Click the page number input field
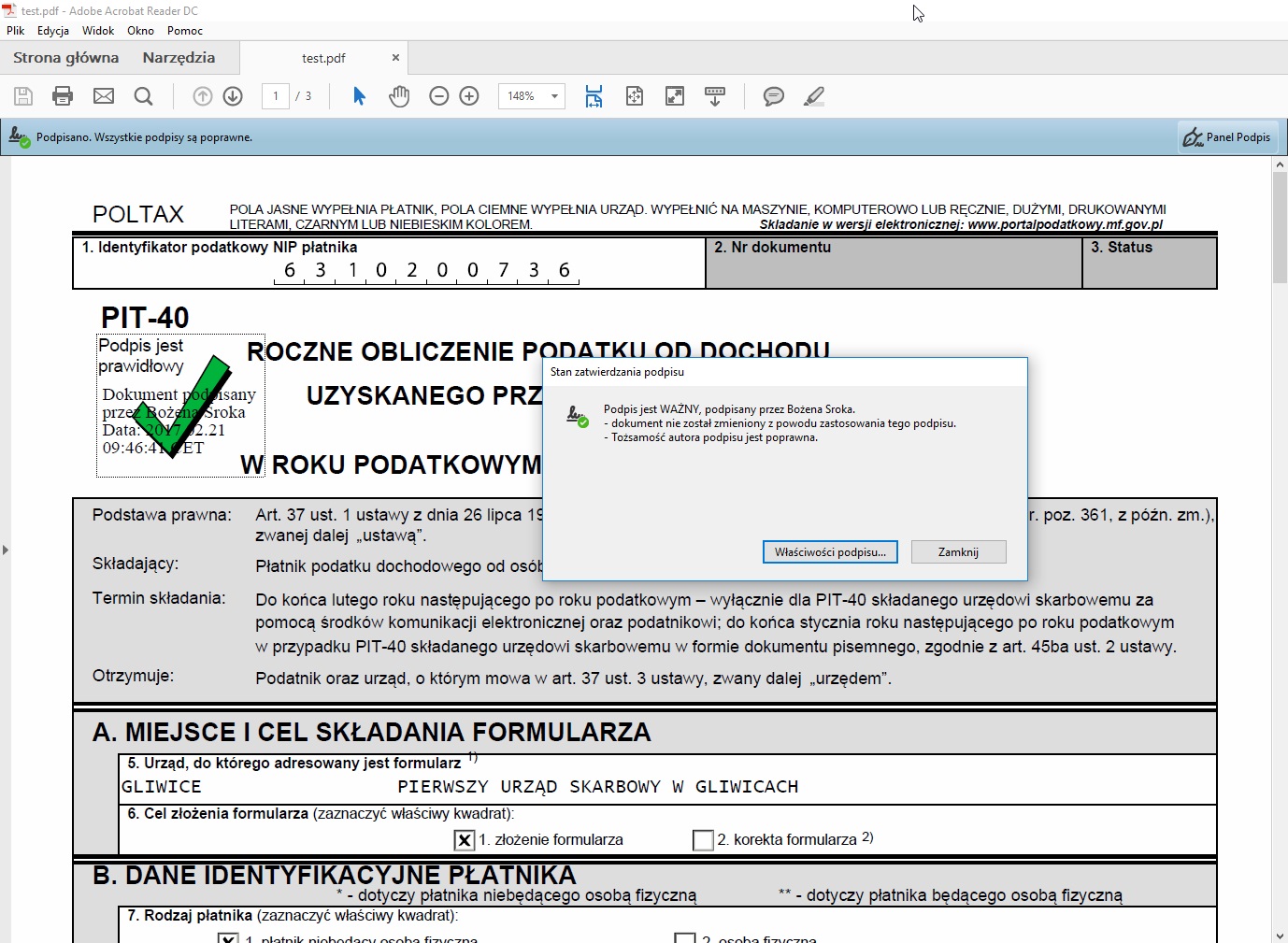1288x943 pixels. coord(276,95)
